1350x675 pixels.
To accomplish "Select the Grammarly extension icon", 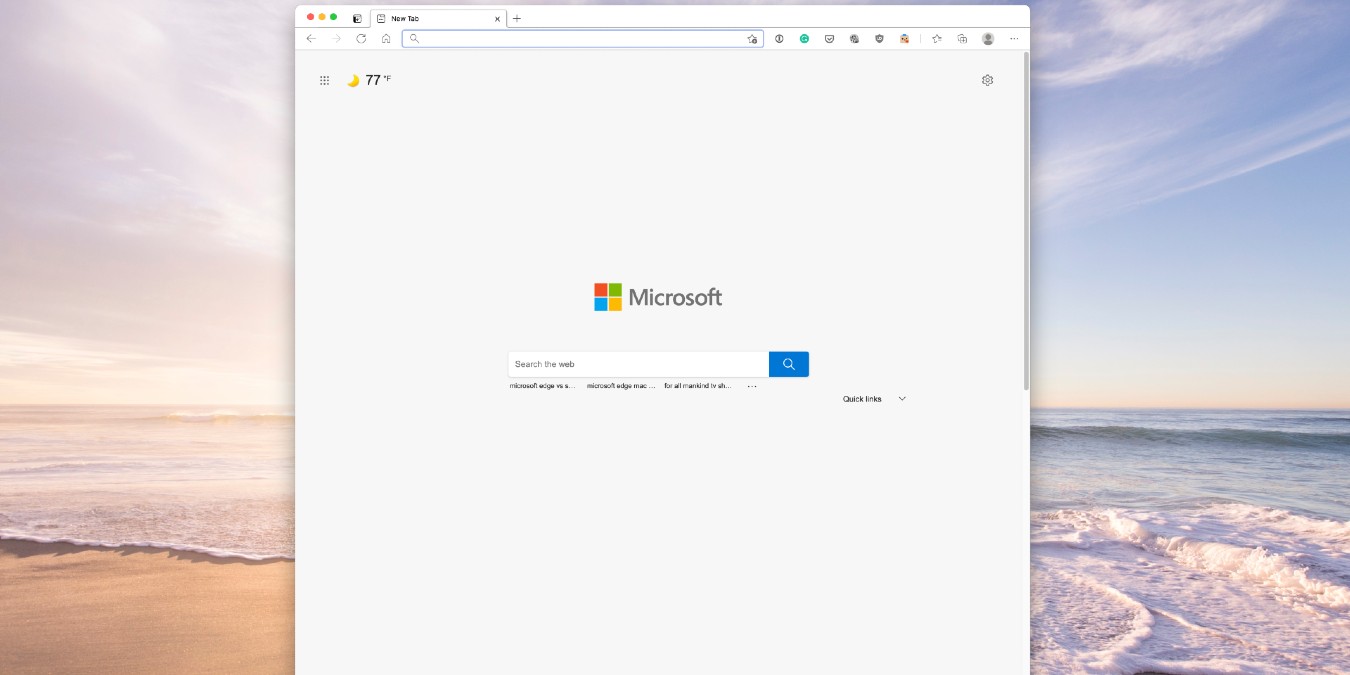I will (805, 38).
